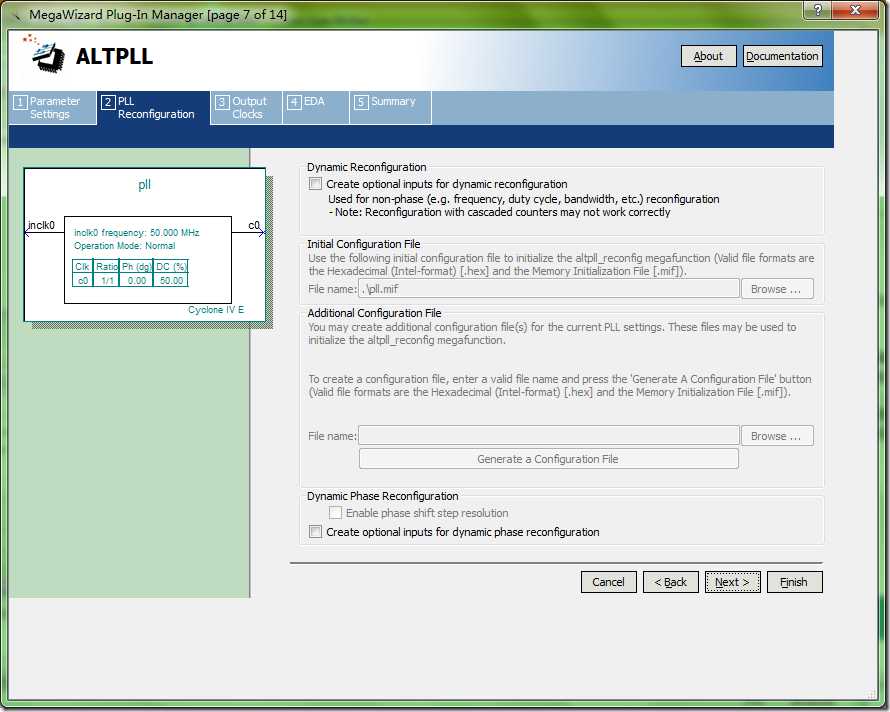The height and width of the screenshot is (712, 890).
Task: Open the Parameter Settings tab
Action: 53,107
